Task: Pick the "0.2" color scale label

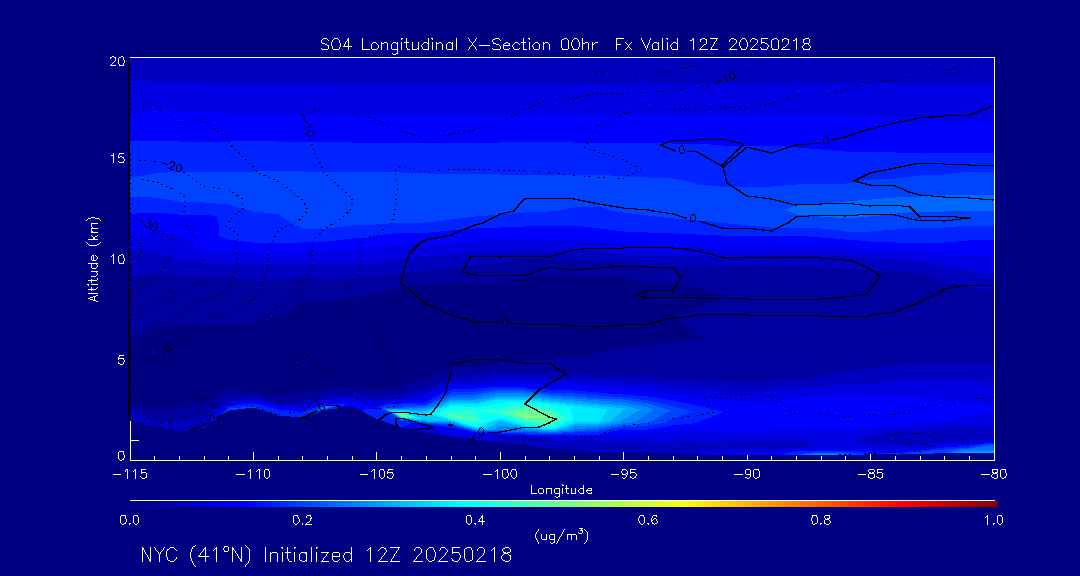Action: click(x=302, y=520)
